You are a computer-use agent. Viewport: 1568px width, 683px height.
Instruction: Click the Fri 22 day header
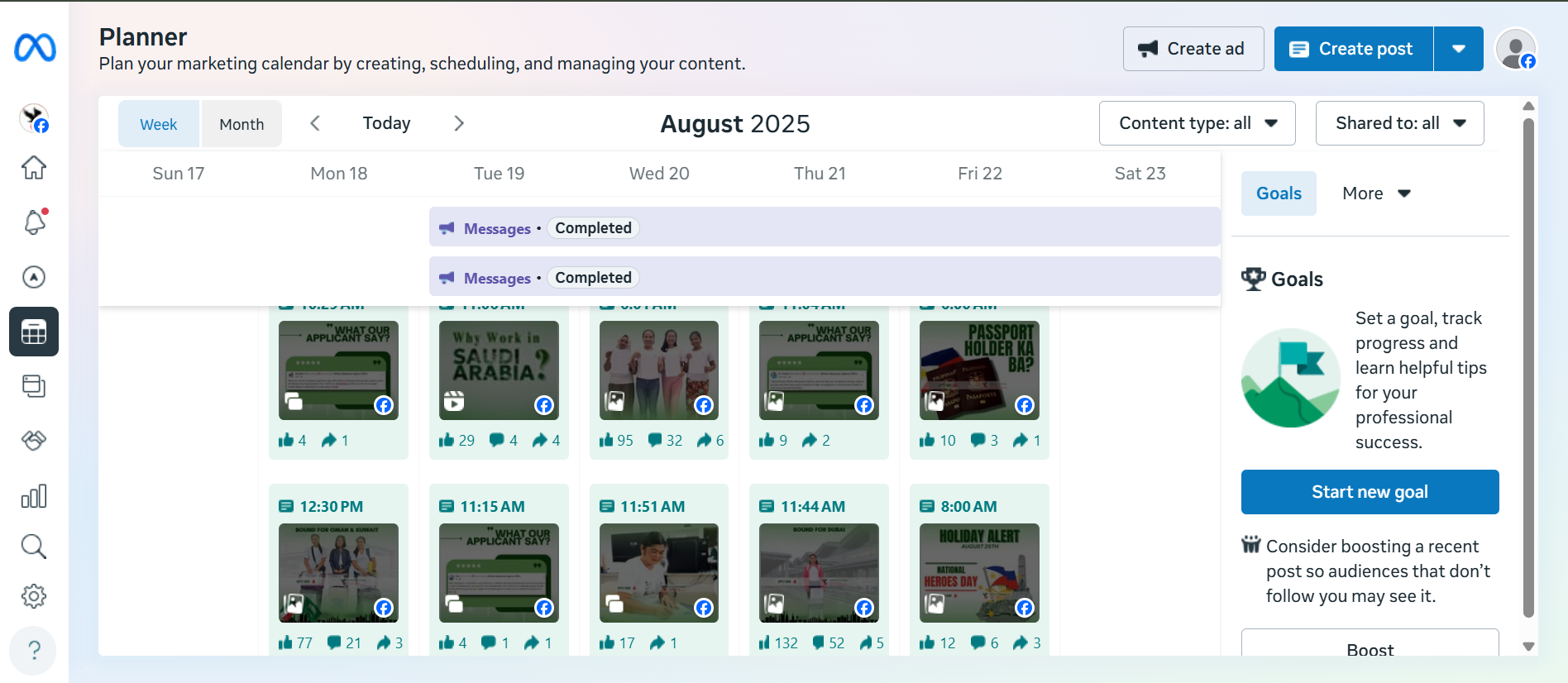click(x=980, y=174)
